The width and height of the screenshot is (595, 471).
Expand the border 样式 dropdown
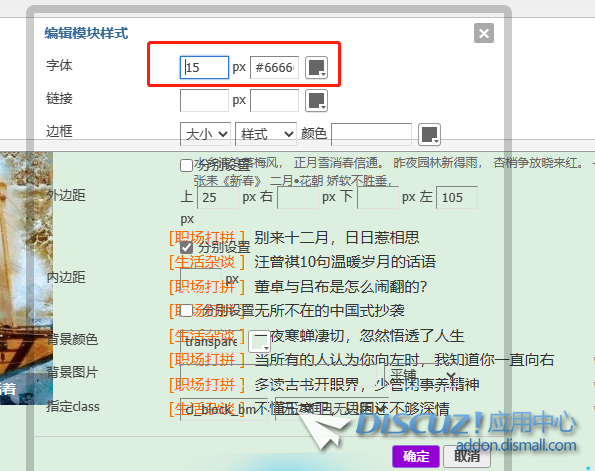coord(266,134)
